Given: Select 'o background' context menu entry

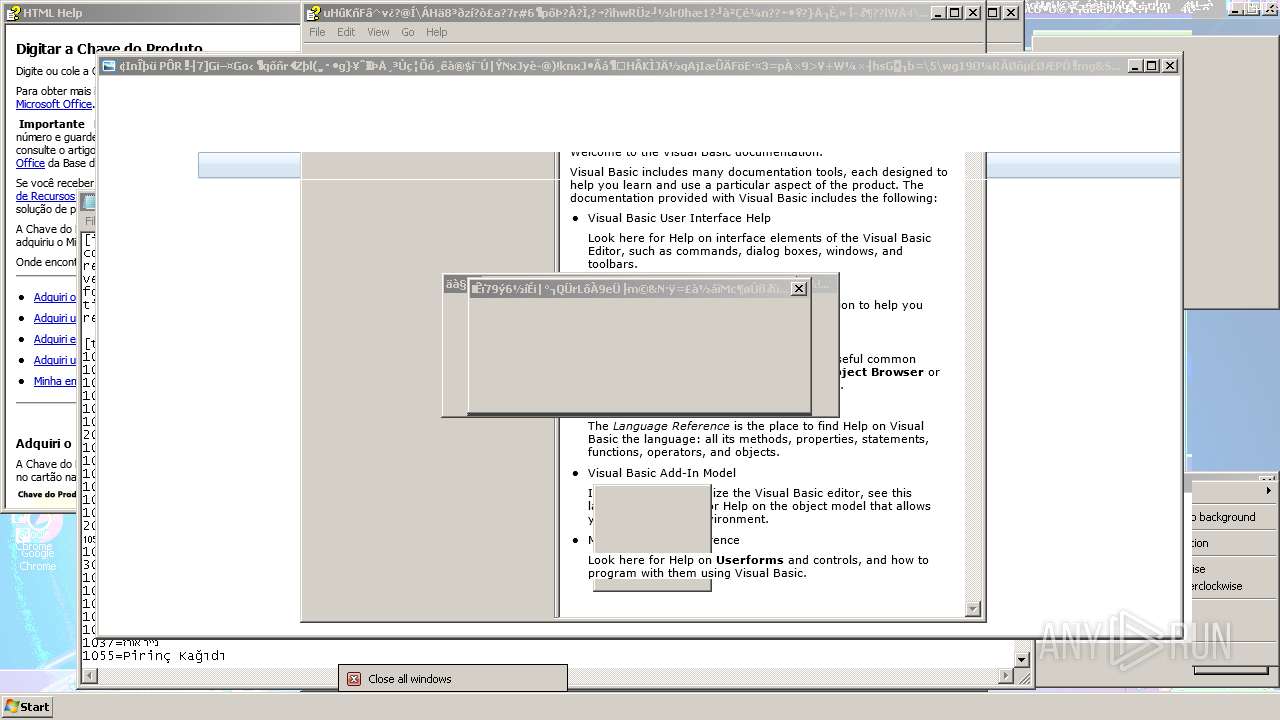Looking at the screenshot, I should [x=1223, y=517].
